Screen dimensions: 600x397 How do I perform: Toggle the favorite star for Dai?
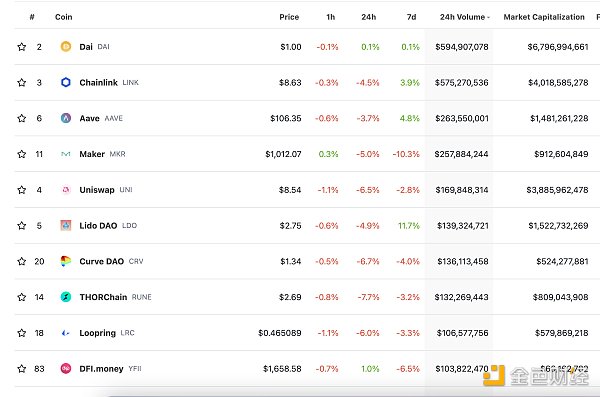point(22,47)
